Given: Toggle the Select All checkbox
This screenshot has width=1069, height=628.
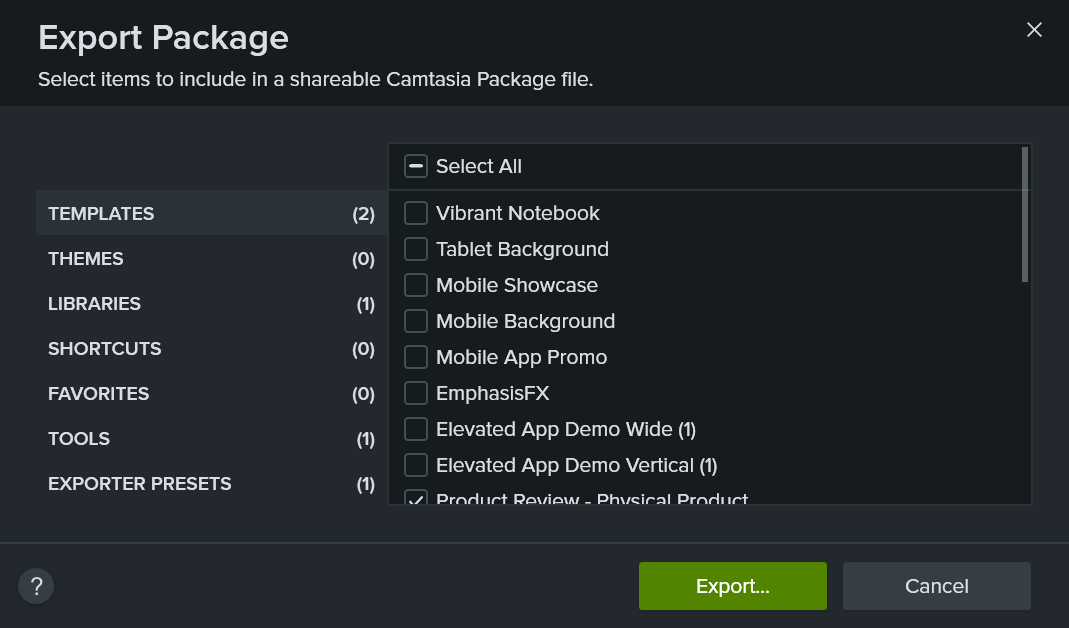Looking at the screenshot, I should (x=416, y=166).
